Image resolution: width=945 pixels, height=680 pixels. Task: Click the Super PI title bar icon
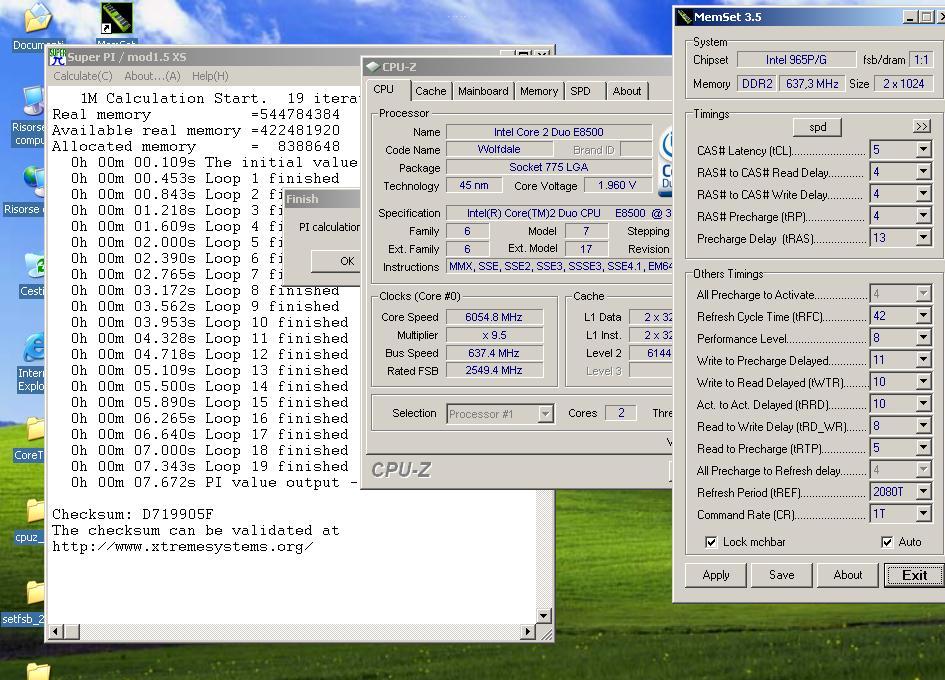pyautogui.click(x=57, y=57)
